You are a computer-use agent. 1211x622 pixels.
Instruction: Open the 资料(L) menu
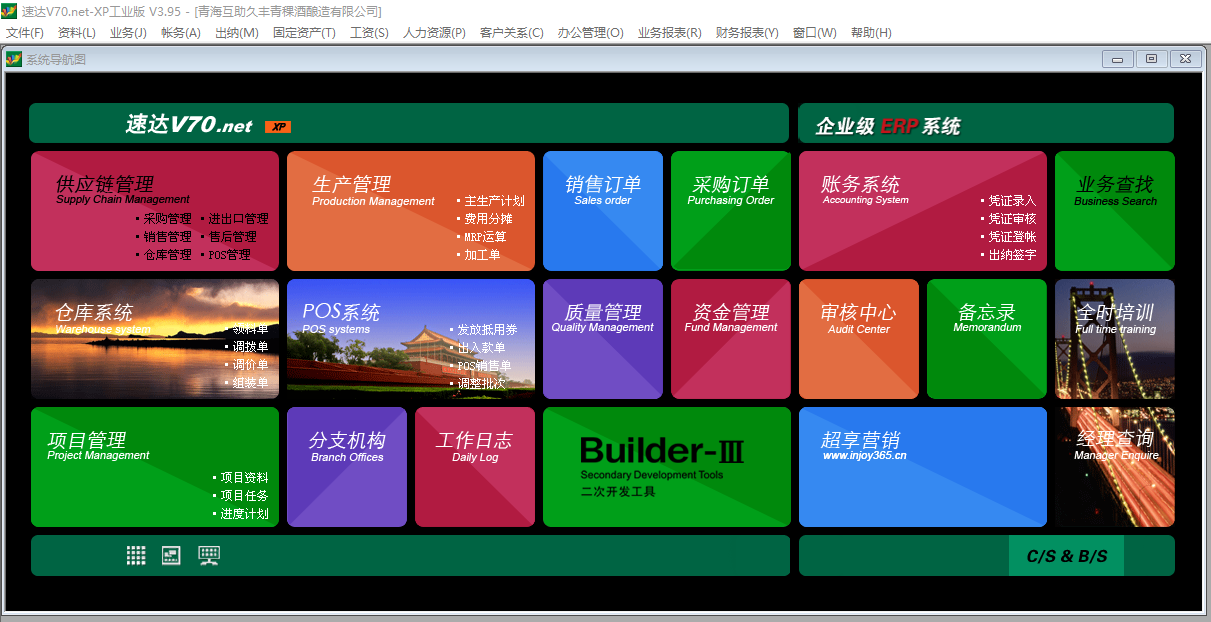pos(77,33)
